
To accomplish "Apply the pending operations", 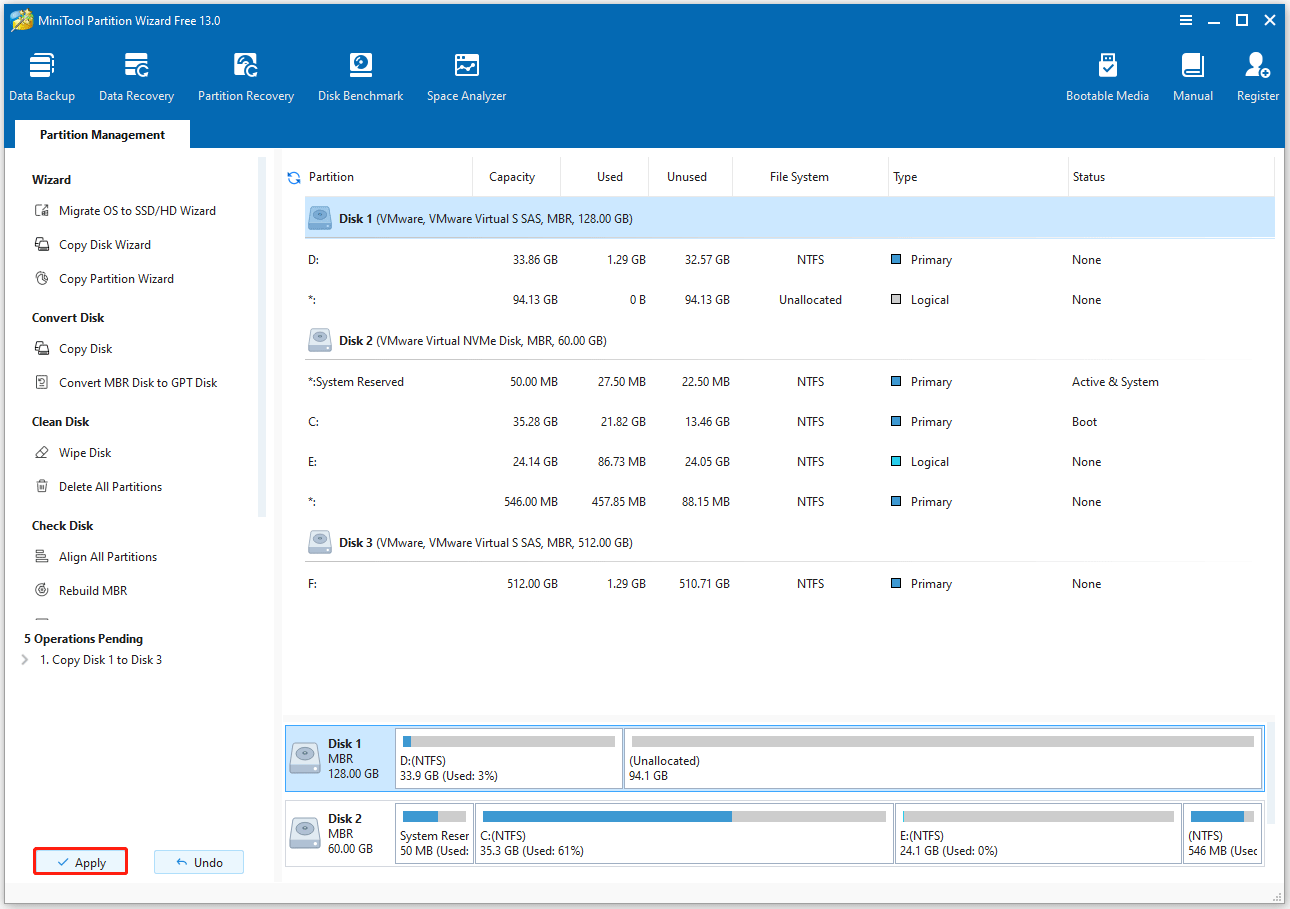I will coord(80,861).
